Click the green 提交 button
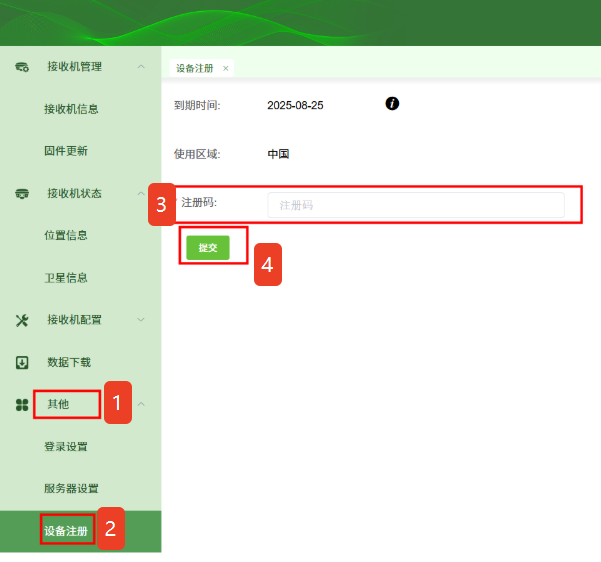 (208, 248)
